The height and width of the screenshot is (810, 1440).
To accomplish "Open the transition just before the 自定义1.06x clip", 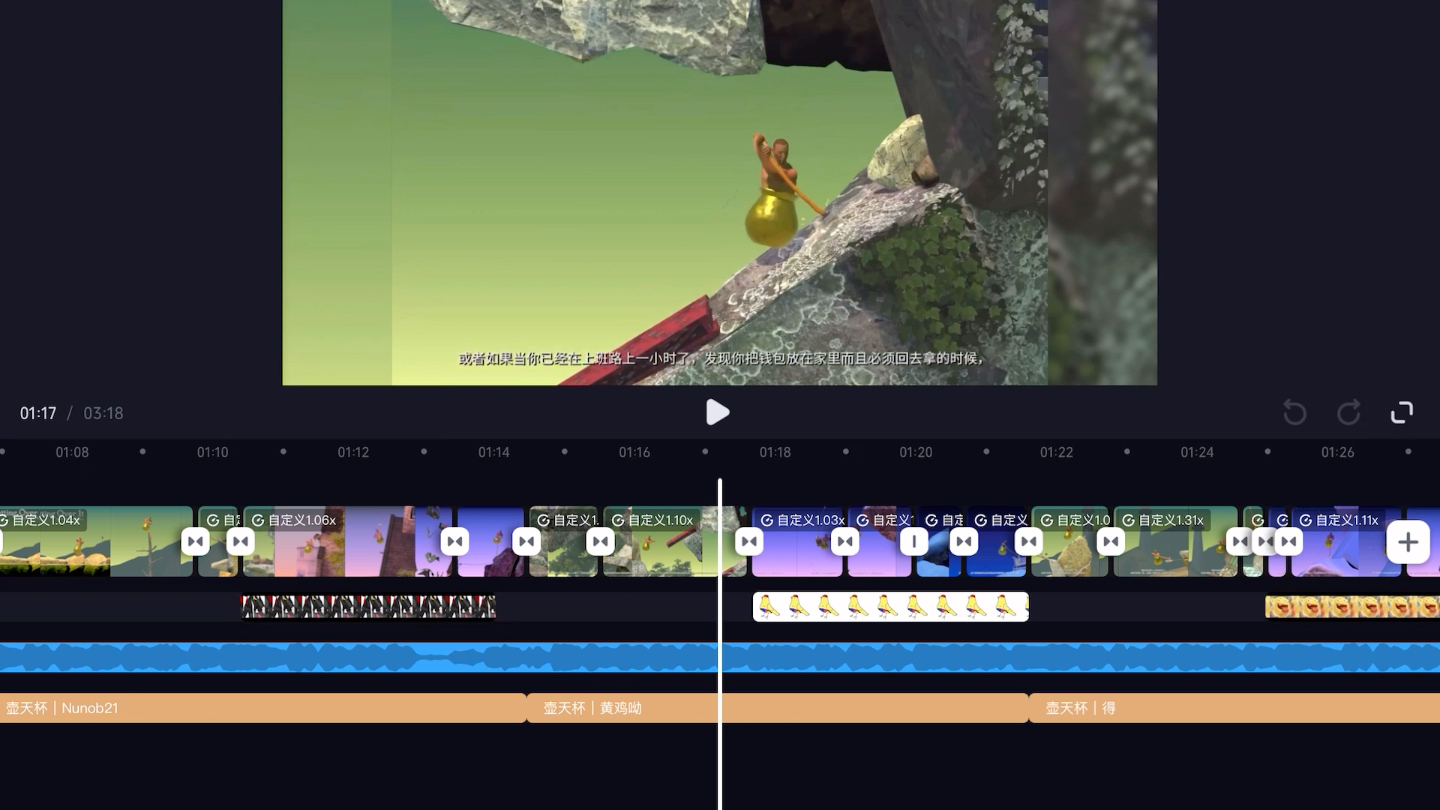I will click(240, 542).
